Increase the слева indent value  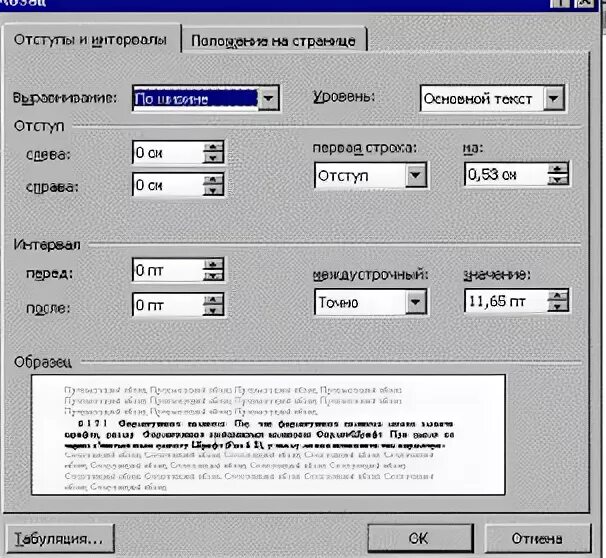213,148
